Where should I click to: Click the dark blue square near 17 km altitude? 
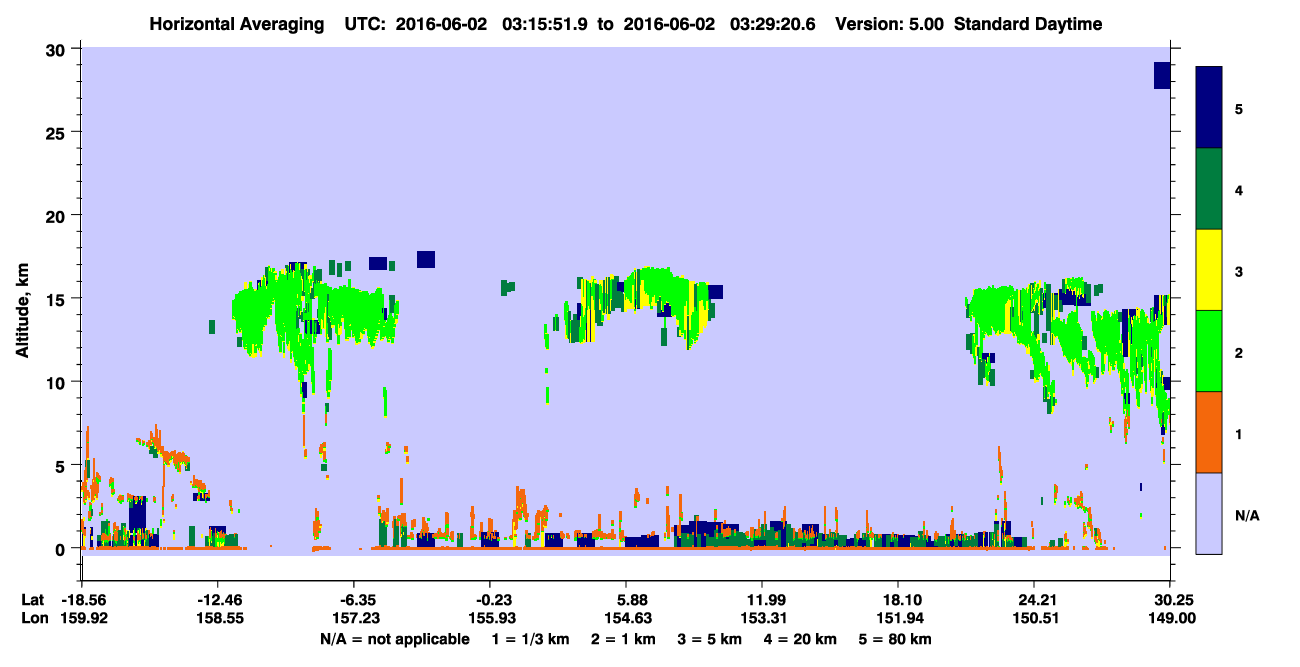coord(426,259)
